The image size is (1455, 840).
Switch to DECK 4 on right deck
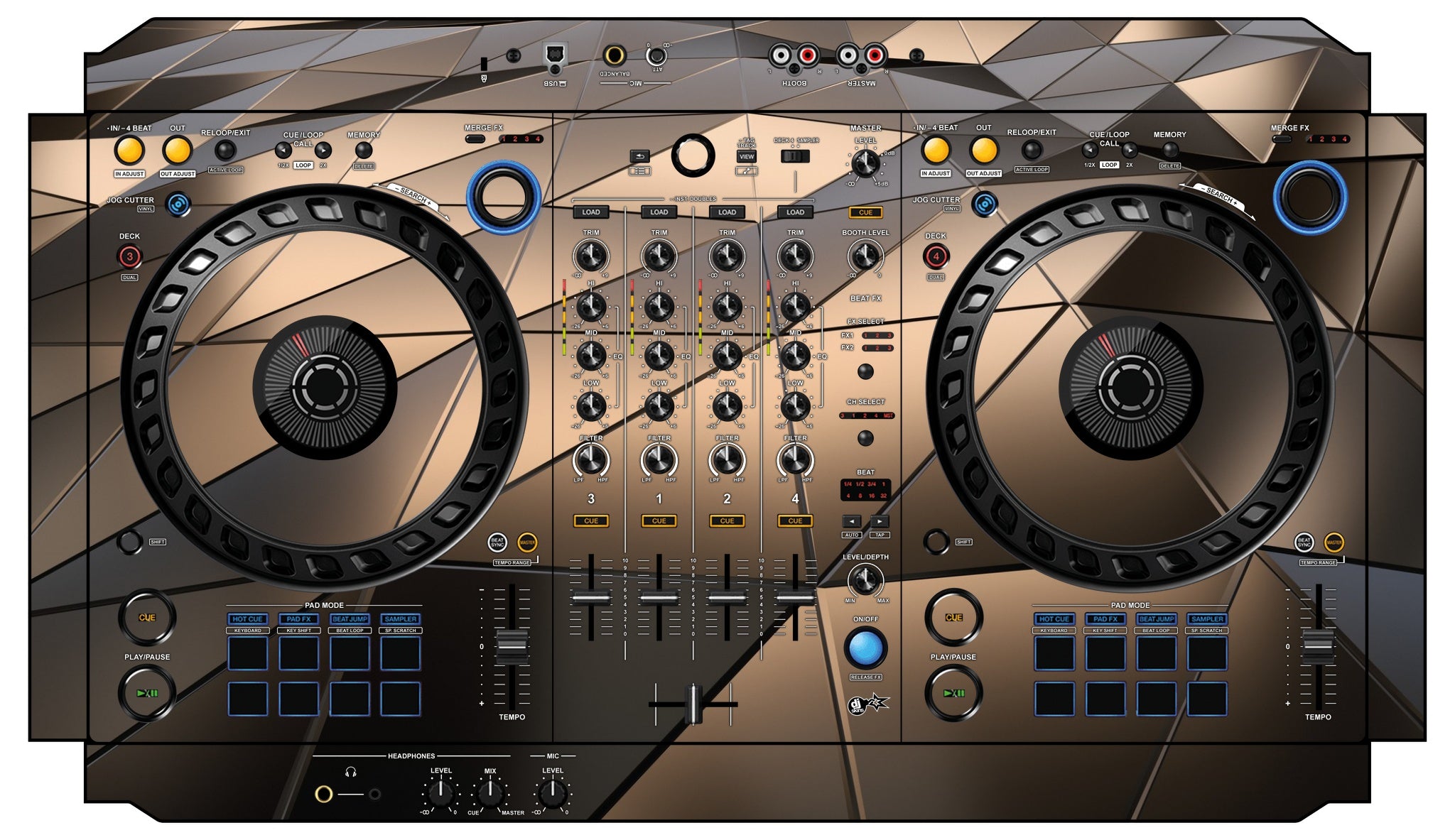click(x=936, y=257)
